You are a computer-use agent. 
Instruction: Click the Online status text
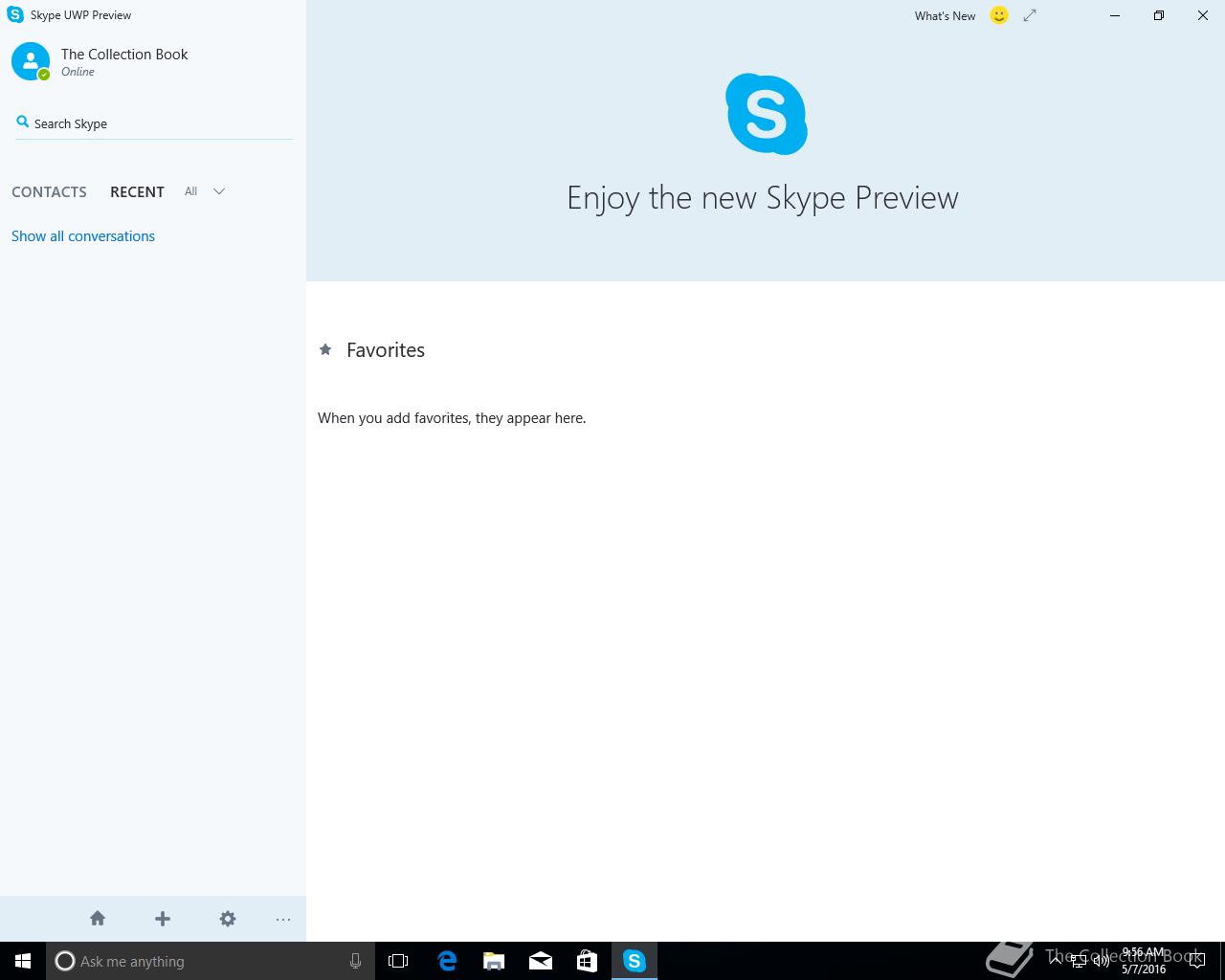pyautogui.click(x=78, y=72)
